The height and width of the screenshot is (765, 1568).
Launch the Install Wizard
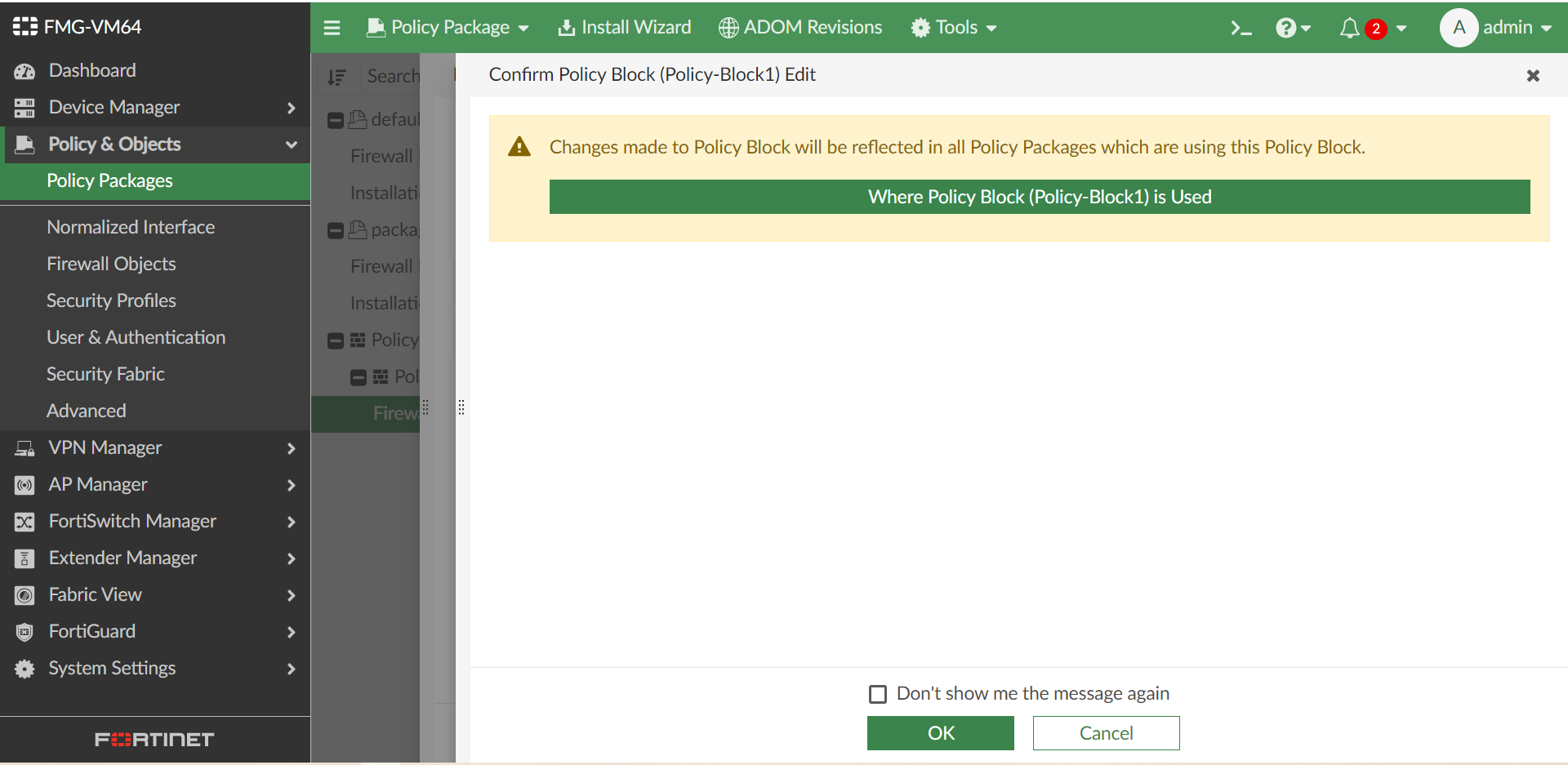[624, 27]
